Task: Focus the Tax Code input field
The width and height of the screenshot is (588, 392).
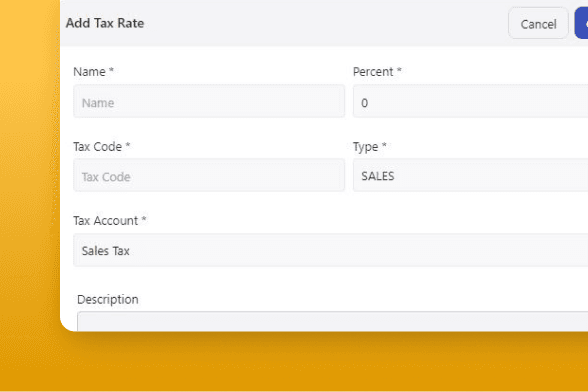Action: point(209,175)
